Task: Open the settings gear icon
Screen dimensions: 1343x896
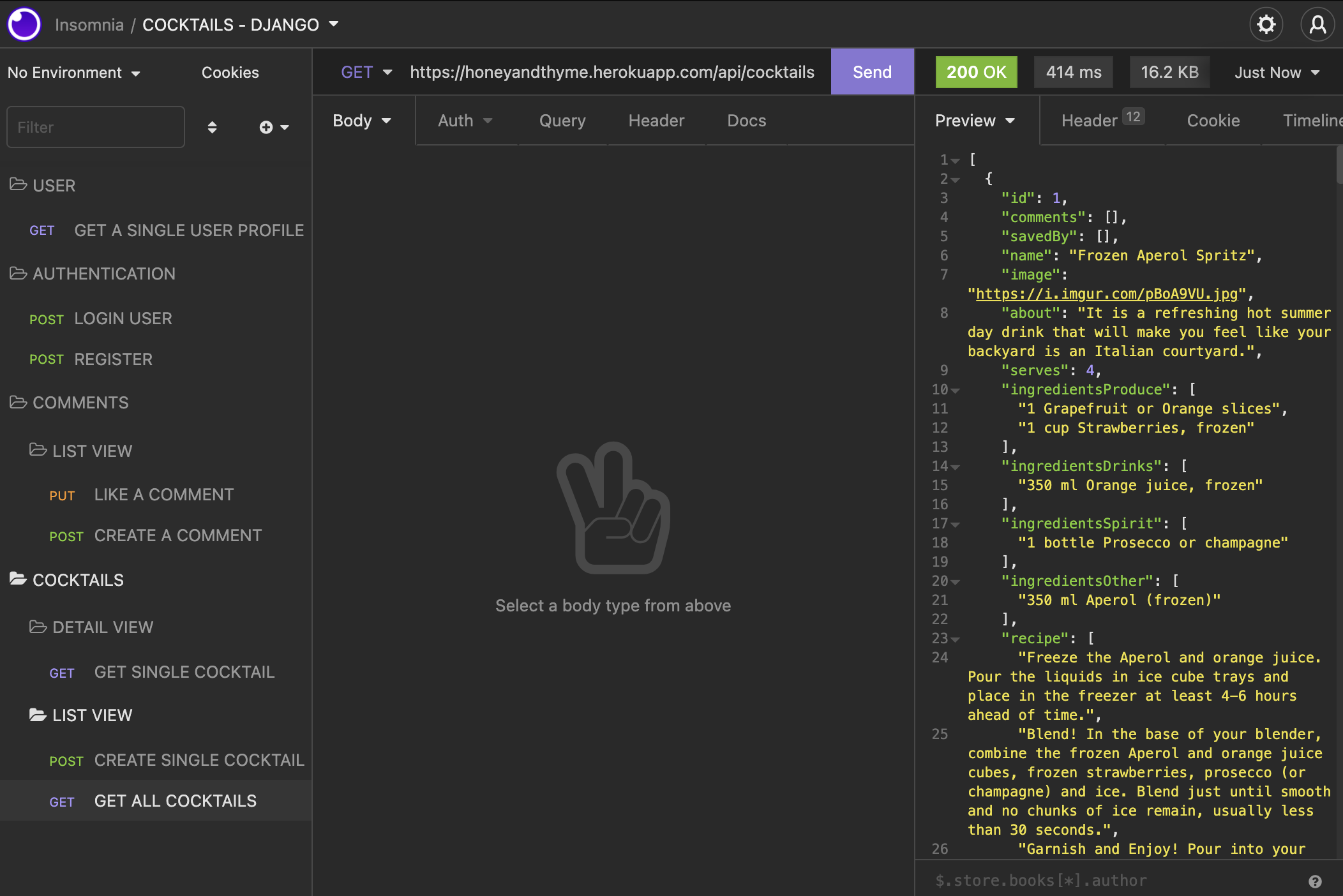Action: pos(1266,25)
